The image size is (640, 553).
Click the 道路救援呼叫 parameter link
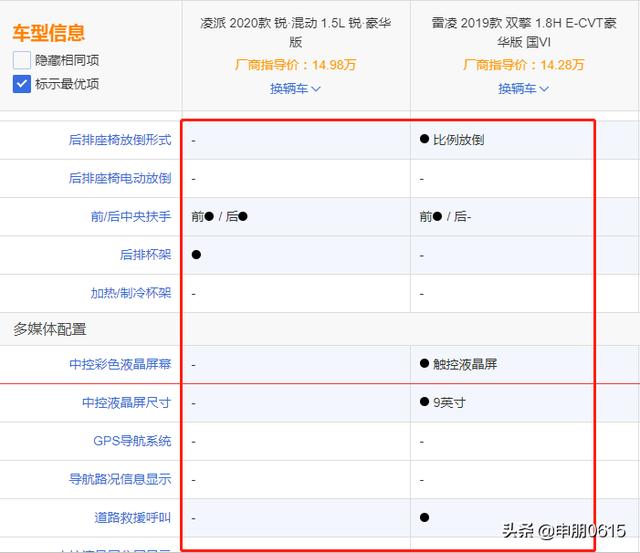[132, 517]
